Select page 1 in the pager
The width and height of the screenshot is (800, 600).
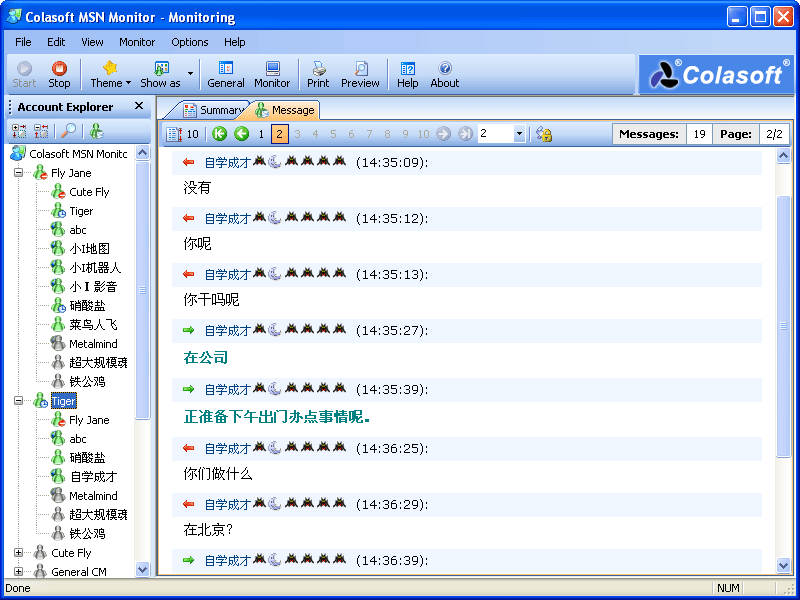click(x=261, y=134)
